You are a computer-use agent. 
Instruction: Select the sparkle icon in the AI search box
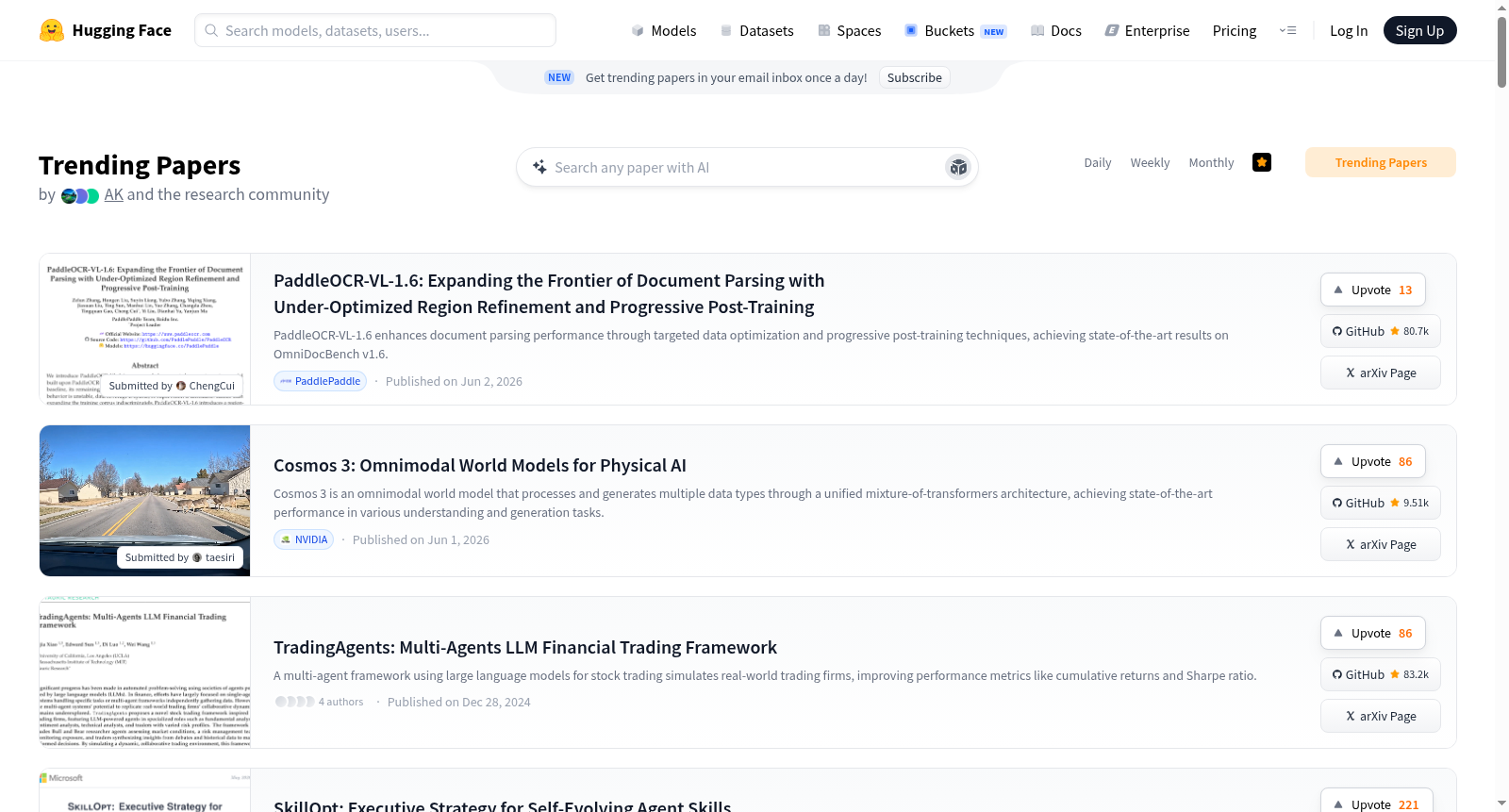coord(539,167)
